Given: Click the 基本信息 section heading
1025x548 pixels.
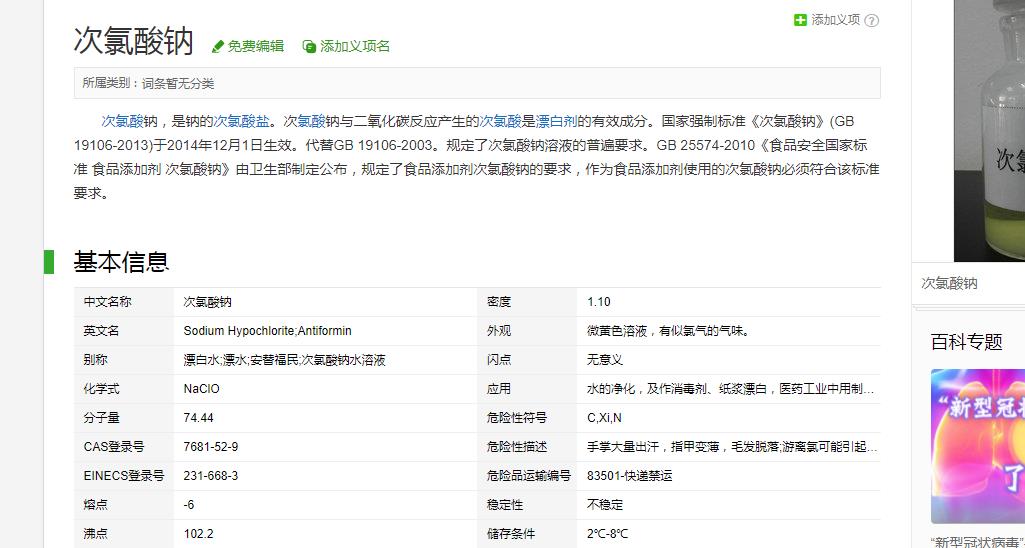Looking at the screenshot, I should click(x=121, y=262).
